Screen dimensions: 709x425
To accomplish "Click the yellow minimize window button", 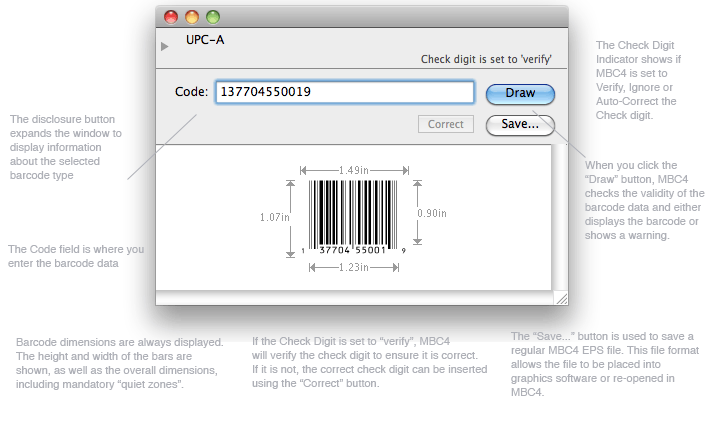I will 192,17.
